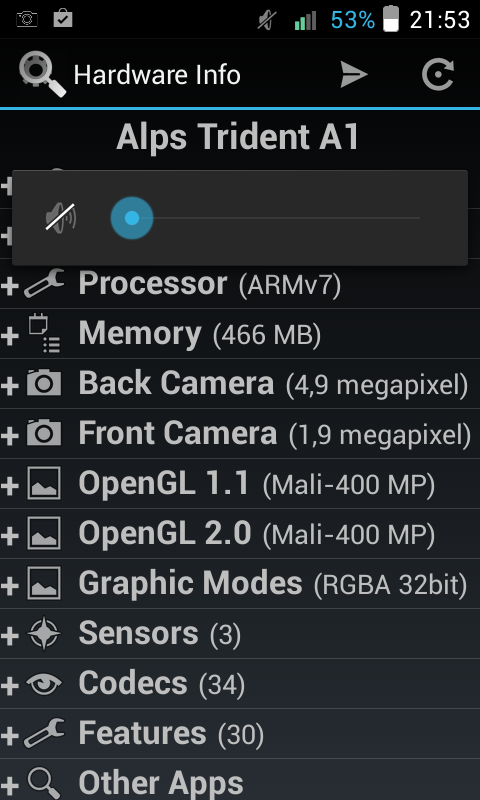
Task: Tap the eye icon next to Codecs
Action: [44, 684]
